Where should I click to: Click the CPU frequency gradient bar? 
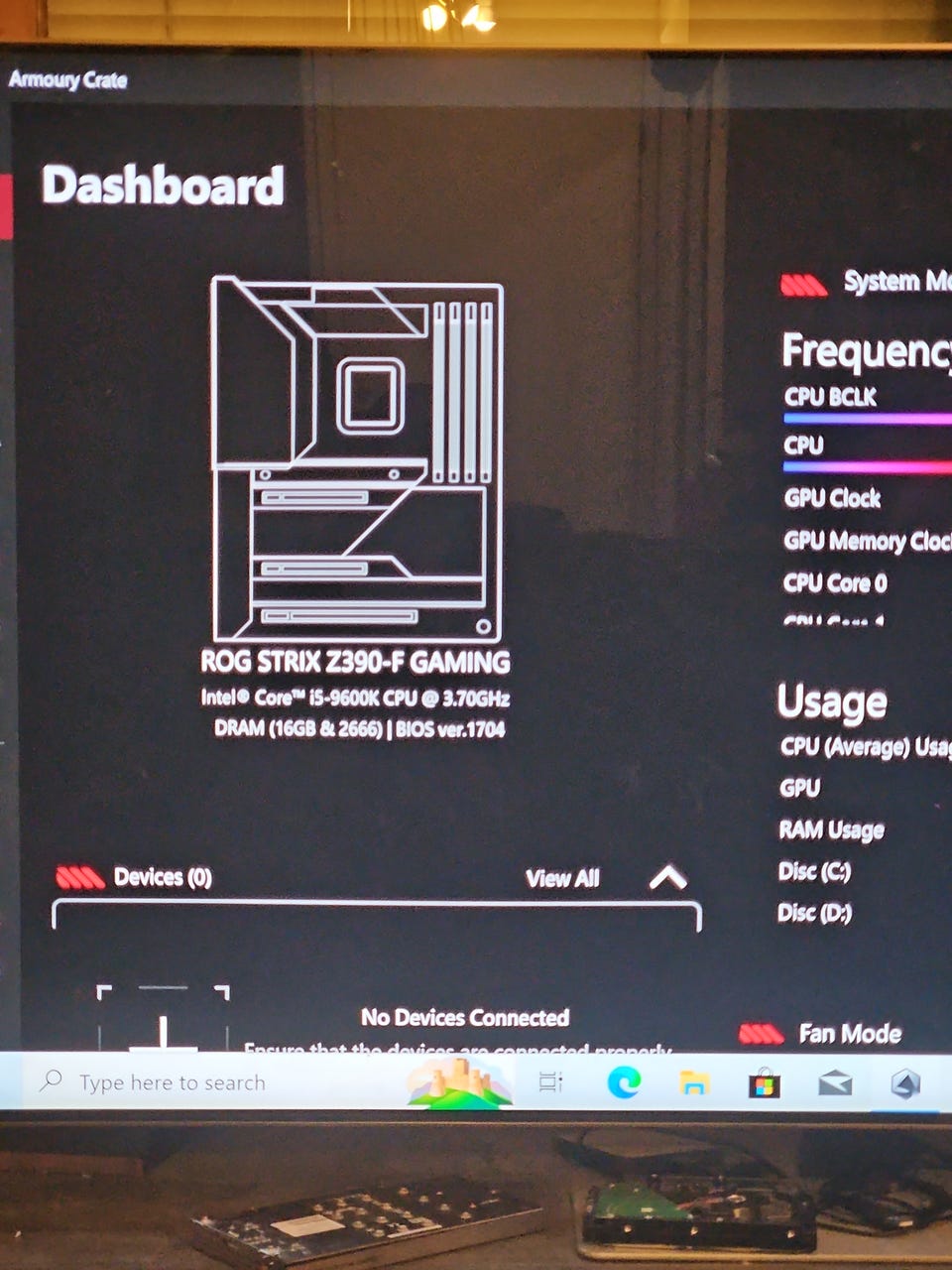tap(867, 466)
